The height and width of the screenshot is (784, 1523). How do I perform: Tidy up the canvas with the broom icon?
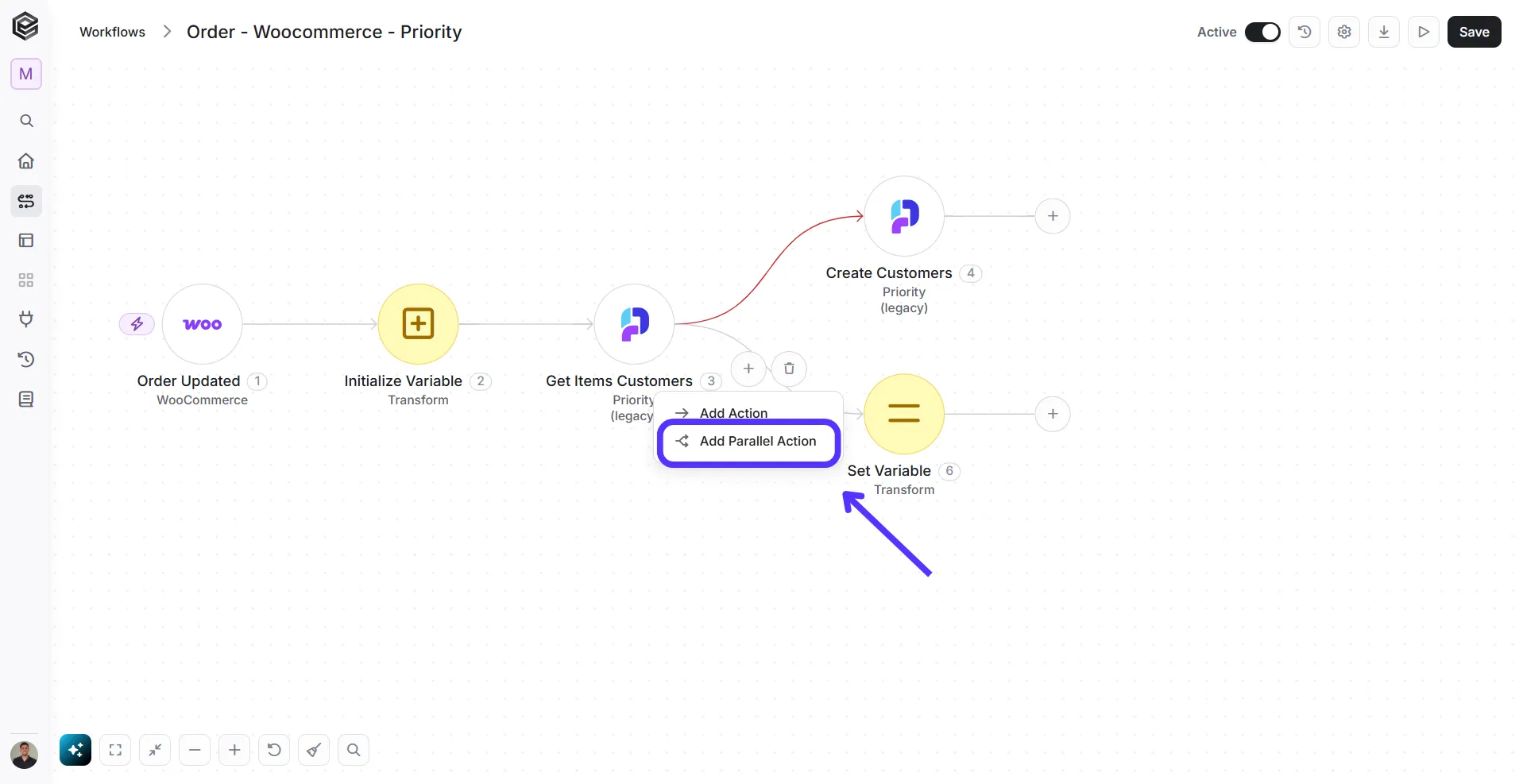point(314,750)
